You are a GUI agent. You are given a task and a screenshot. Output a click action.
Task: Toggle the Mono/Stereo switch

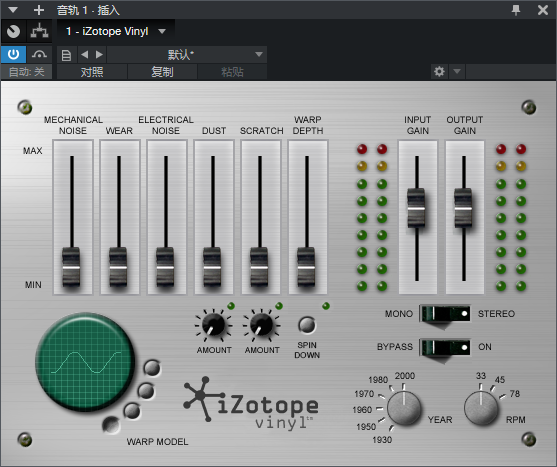[x=445, y=314]
